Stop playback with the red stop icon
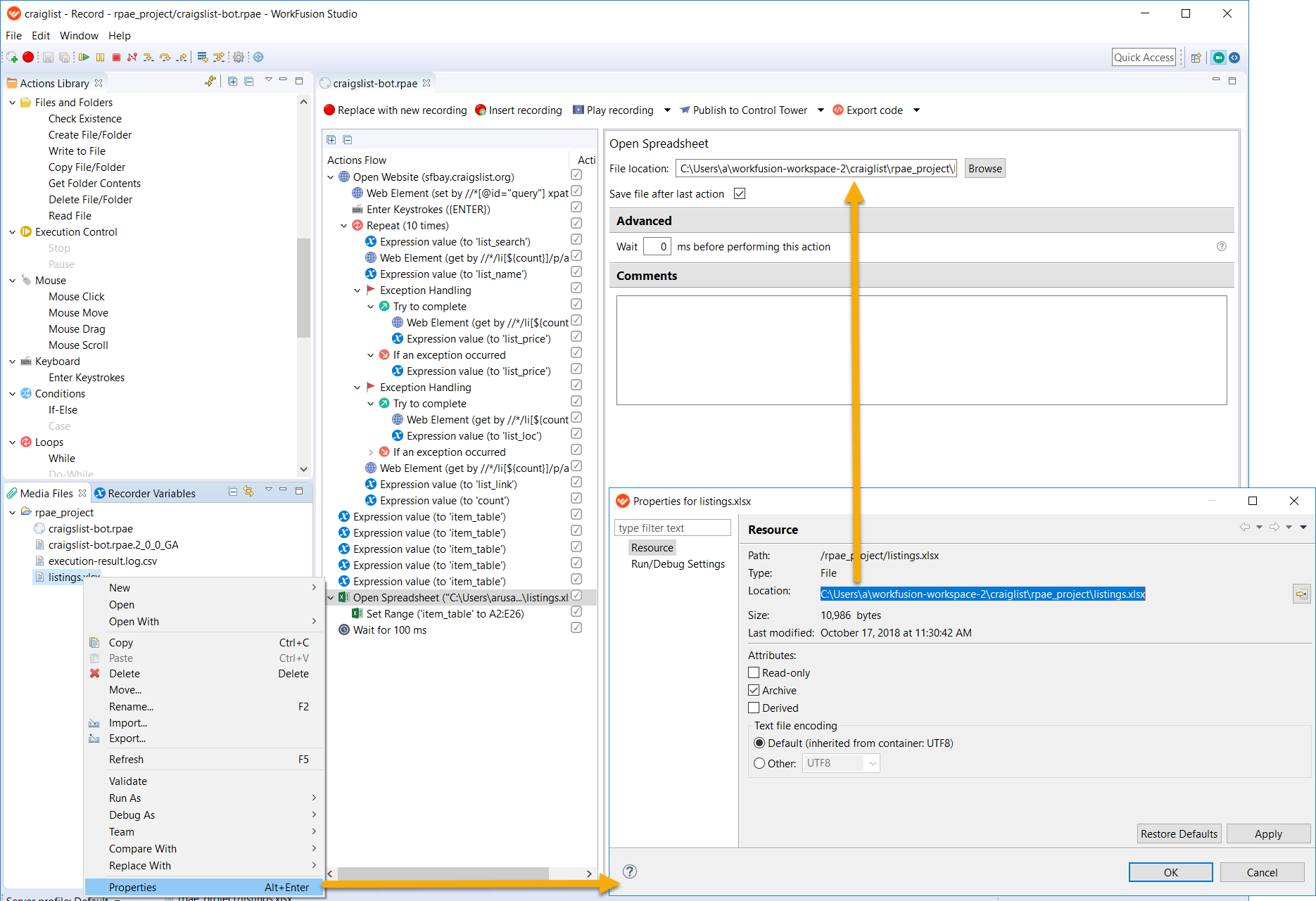 pos(116,58)
